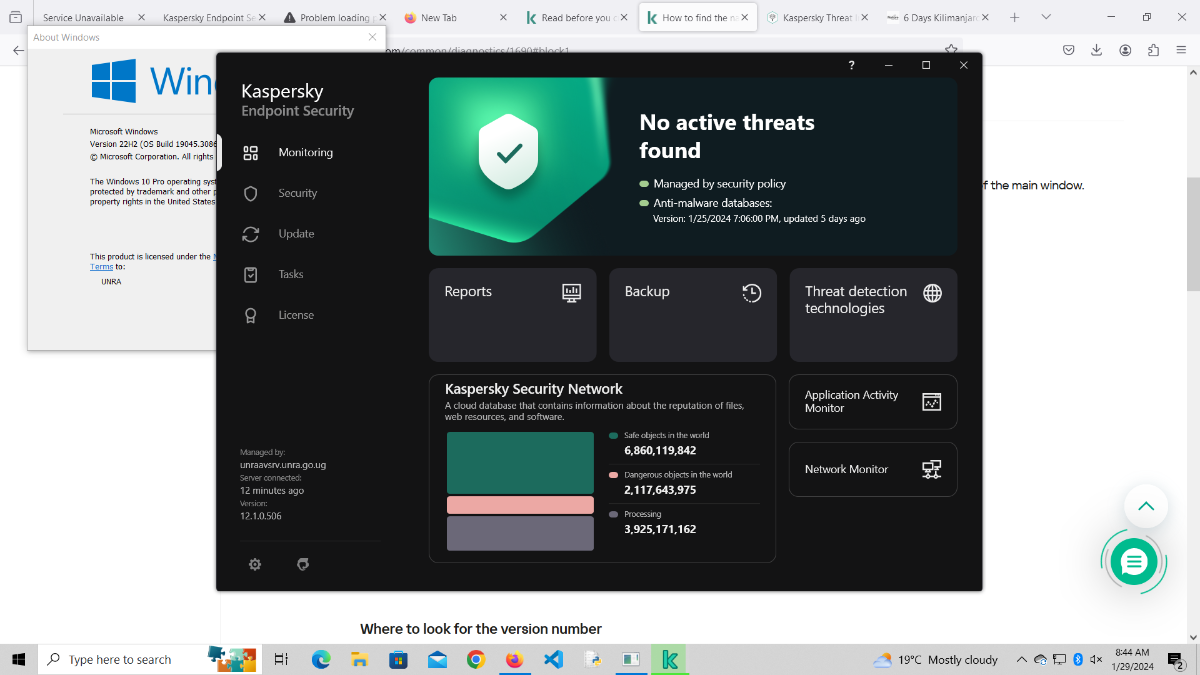Open the browser application menu

click(1182, 50)
